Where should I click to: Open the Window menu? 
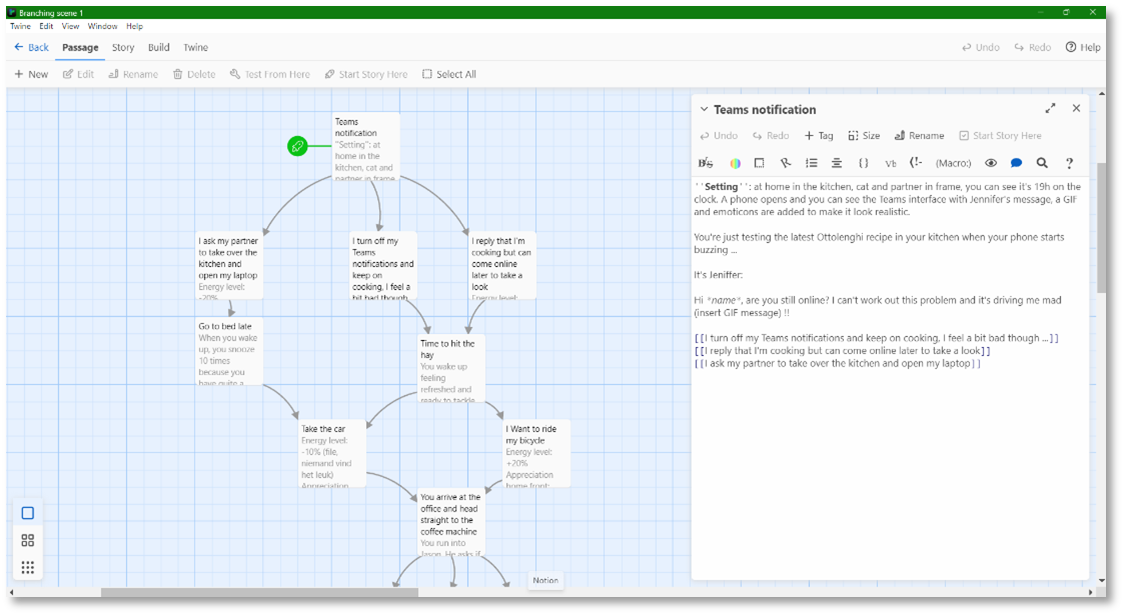102,26
